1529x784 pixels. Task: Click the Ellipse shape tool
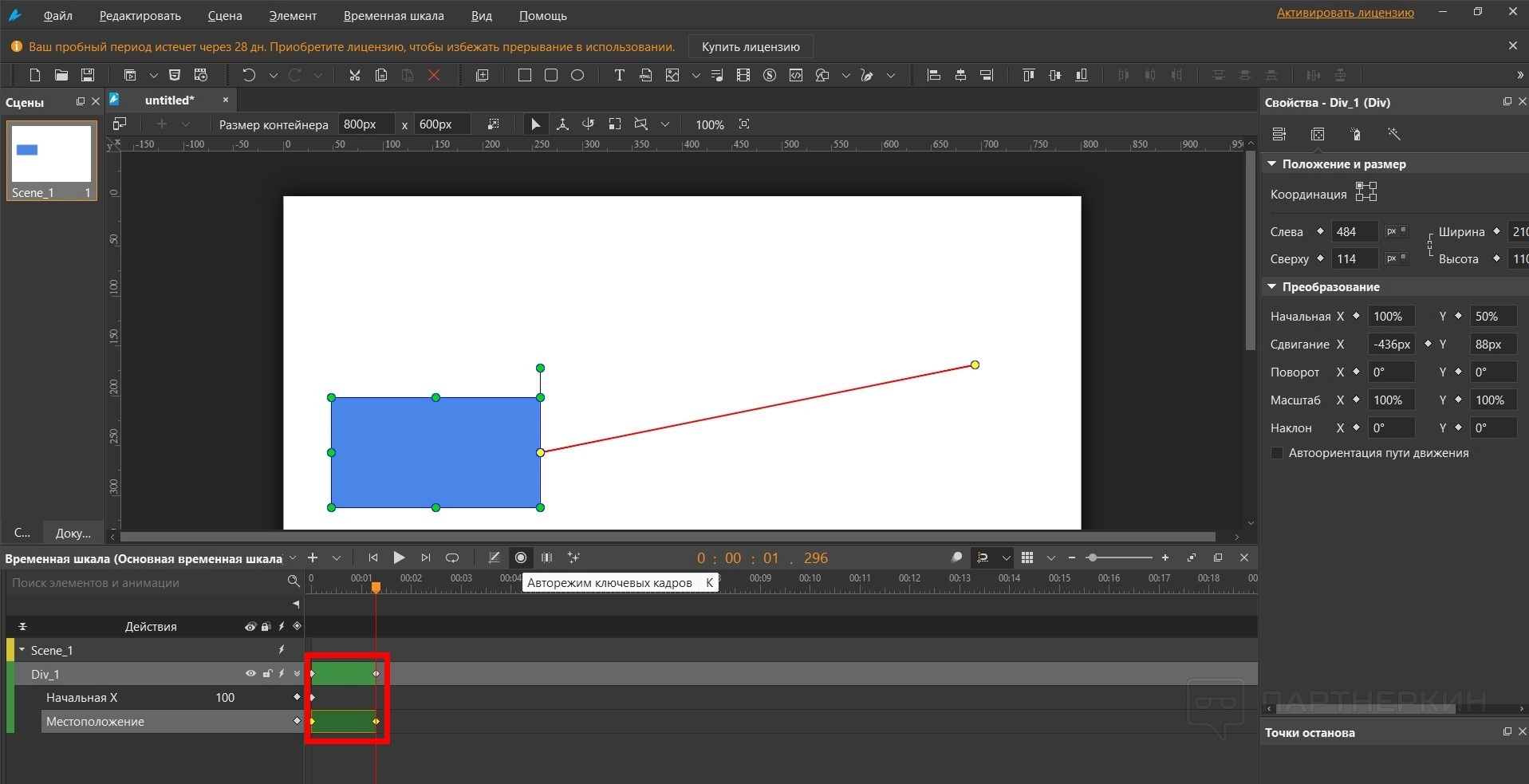tap(577, 75)
